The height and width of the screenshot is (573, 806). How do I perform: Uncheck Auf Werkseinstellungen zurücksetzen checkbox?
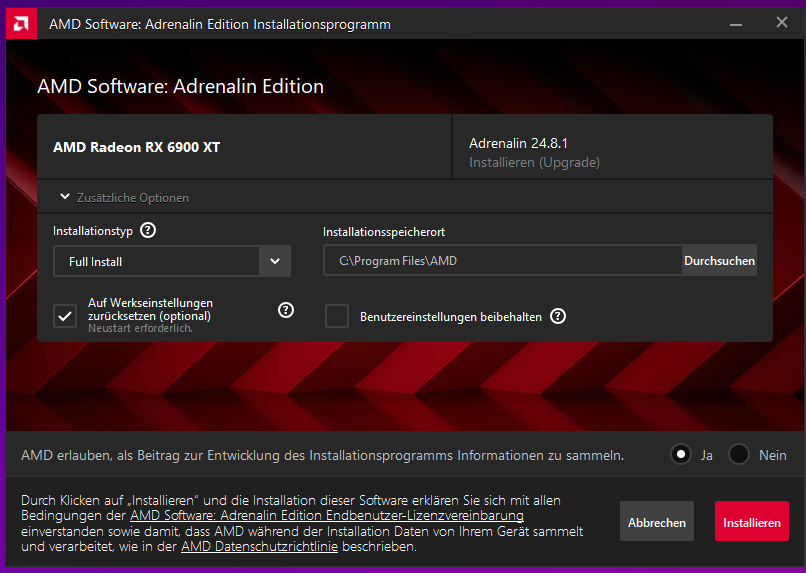(x=65, y=316)
